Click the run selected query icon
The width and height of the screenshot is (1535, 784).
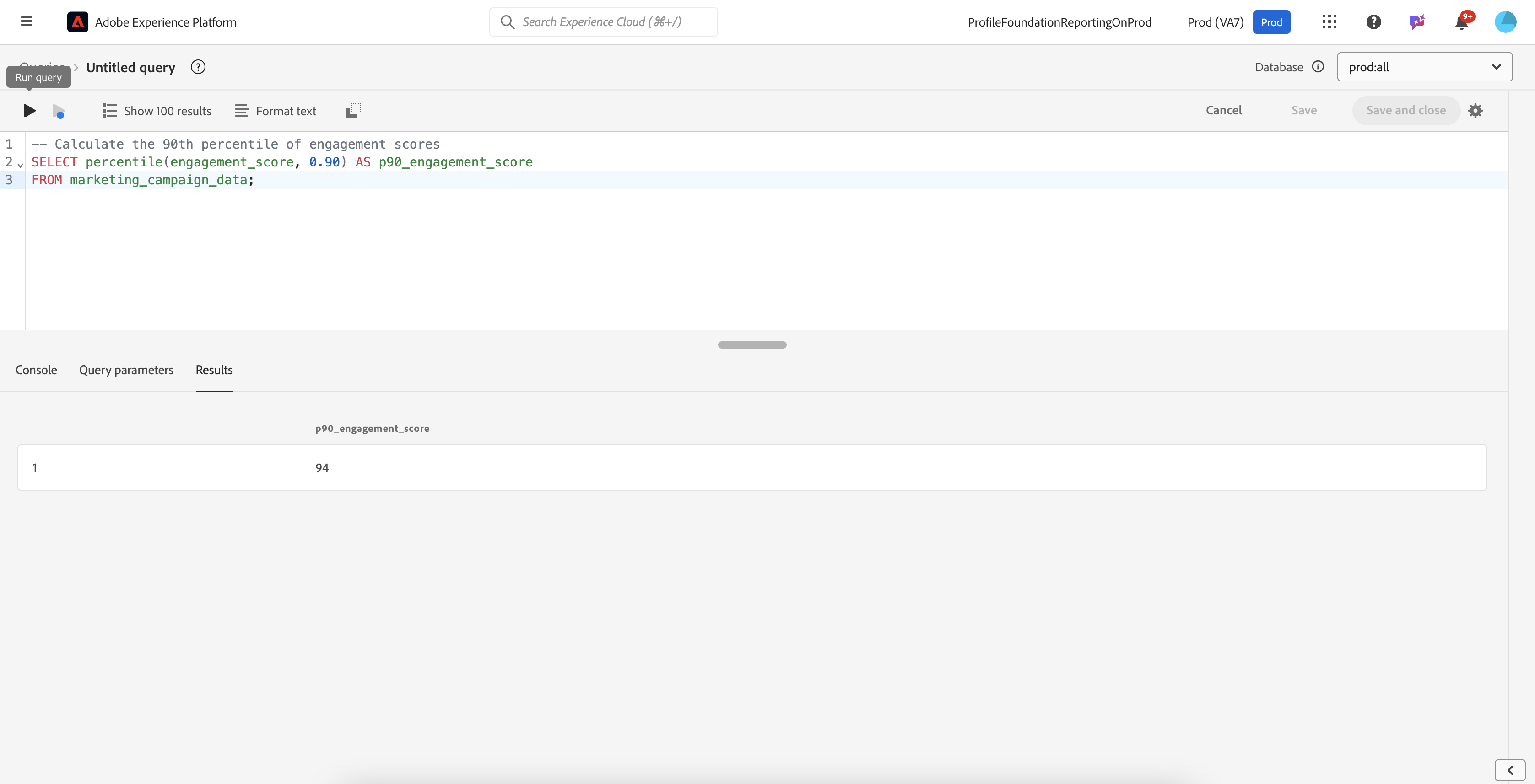click(x=59, y=112)
